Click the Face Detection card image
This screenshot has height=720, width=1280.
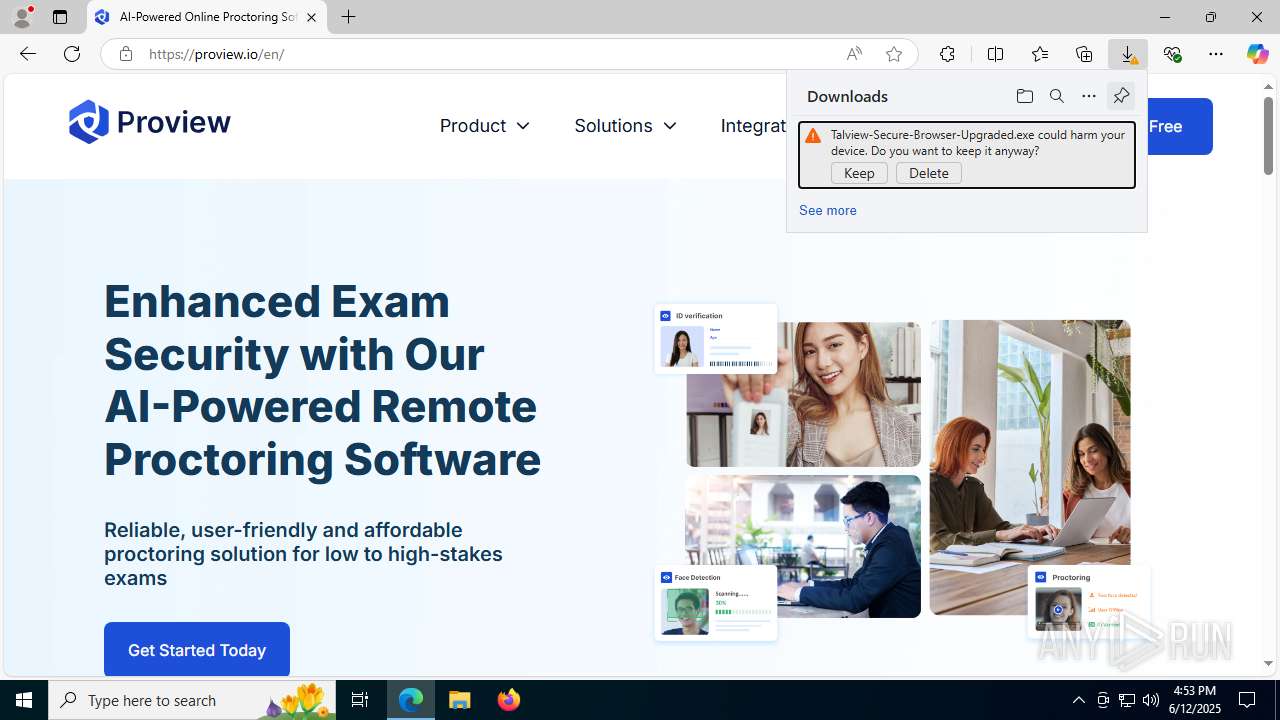[x=715, y=603]
